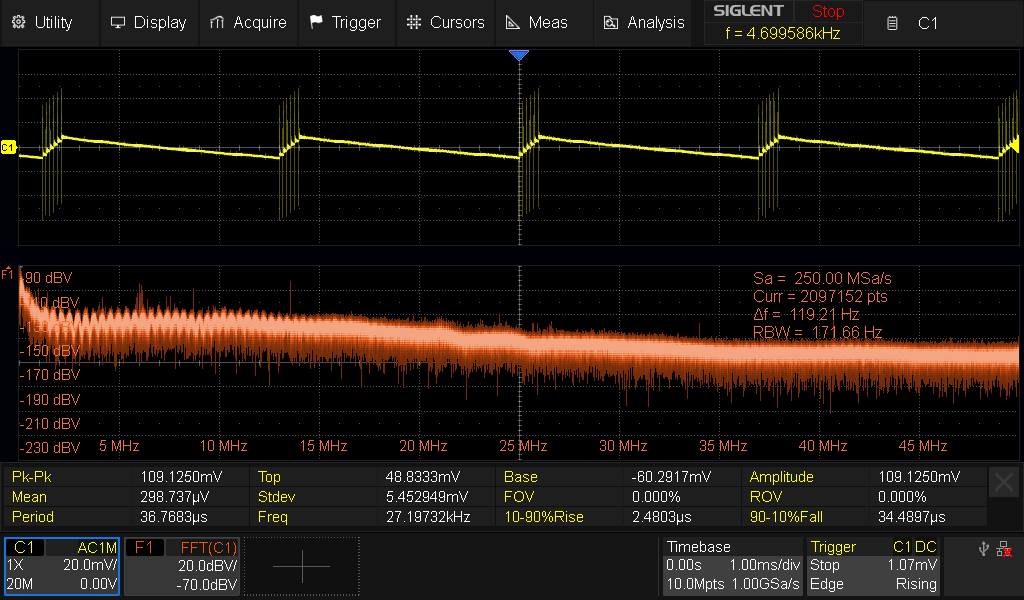Close the measurements panel with the X
1024x600 pixels.
pos(1004,483)
